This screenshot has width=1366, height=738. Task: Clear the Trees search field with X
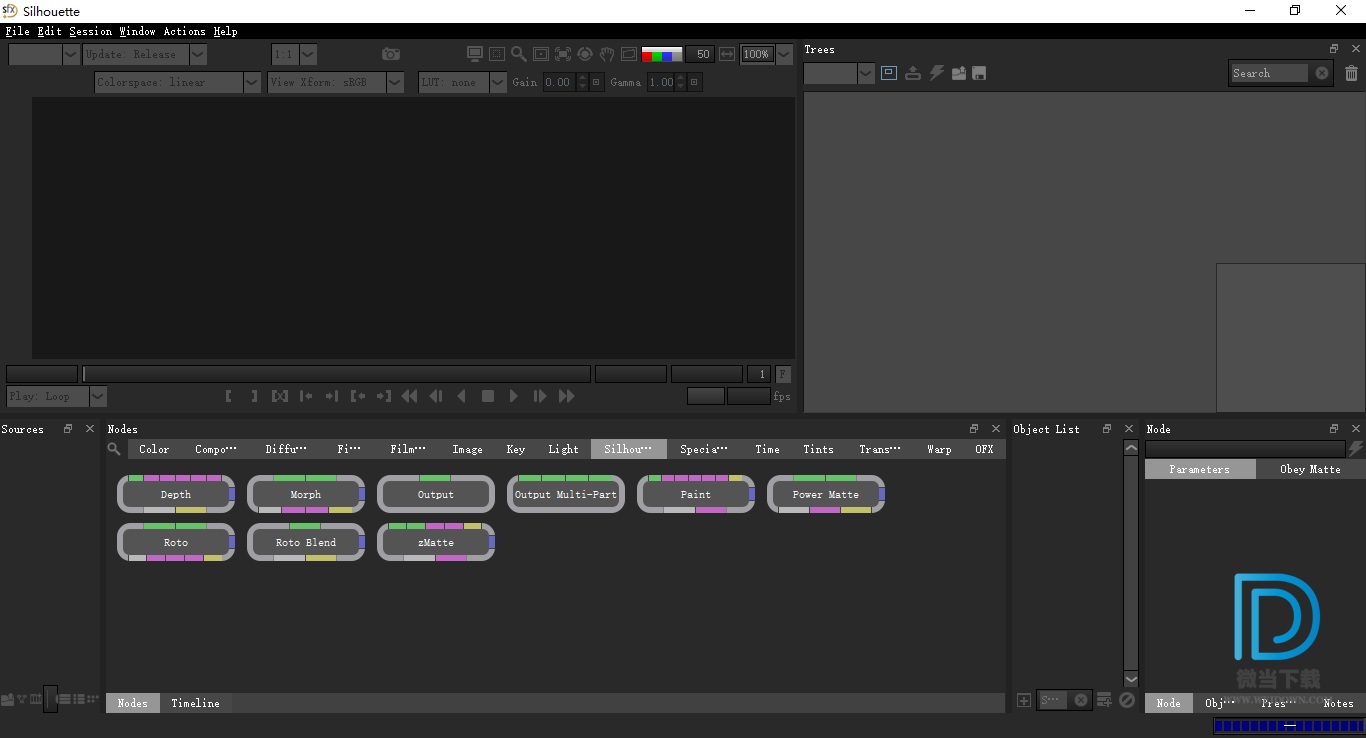[x=1322, y=73]
